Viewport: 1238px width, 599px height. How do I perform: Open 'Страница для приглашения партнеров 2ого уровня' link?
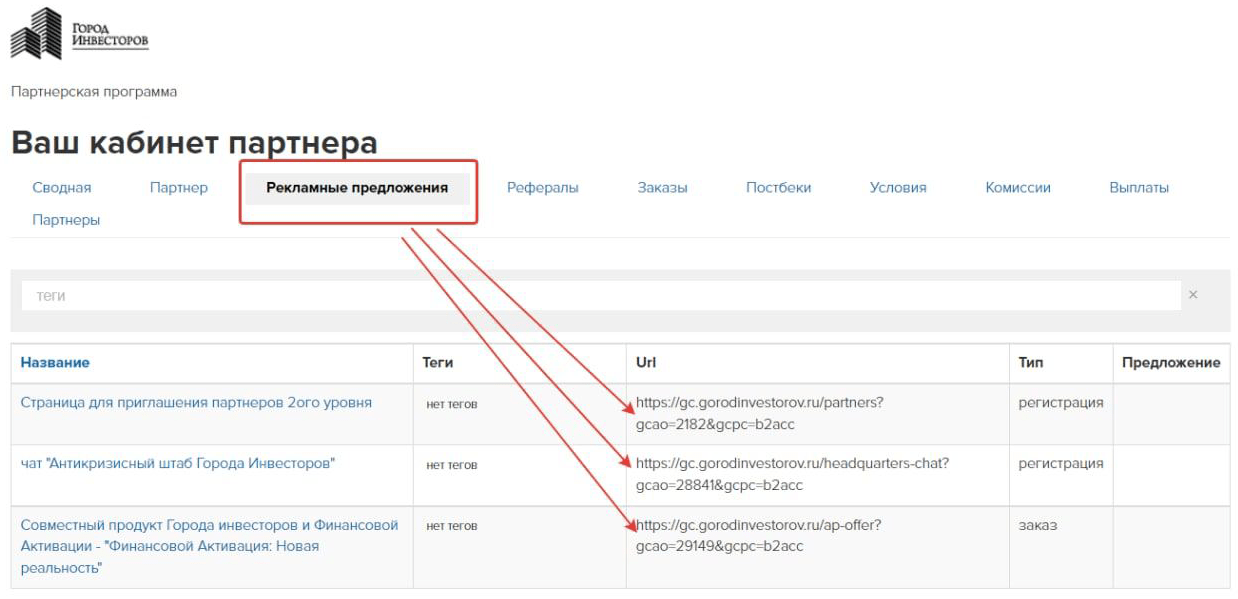coord(196,403)
